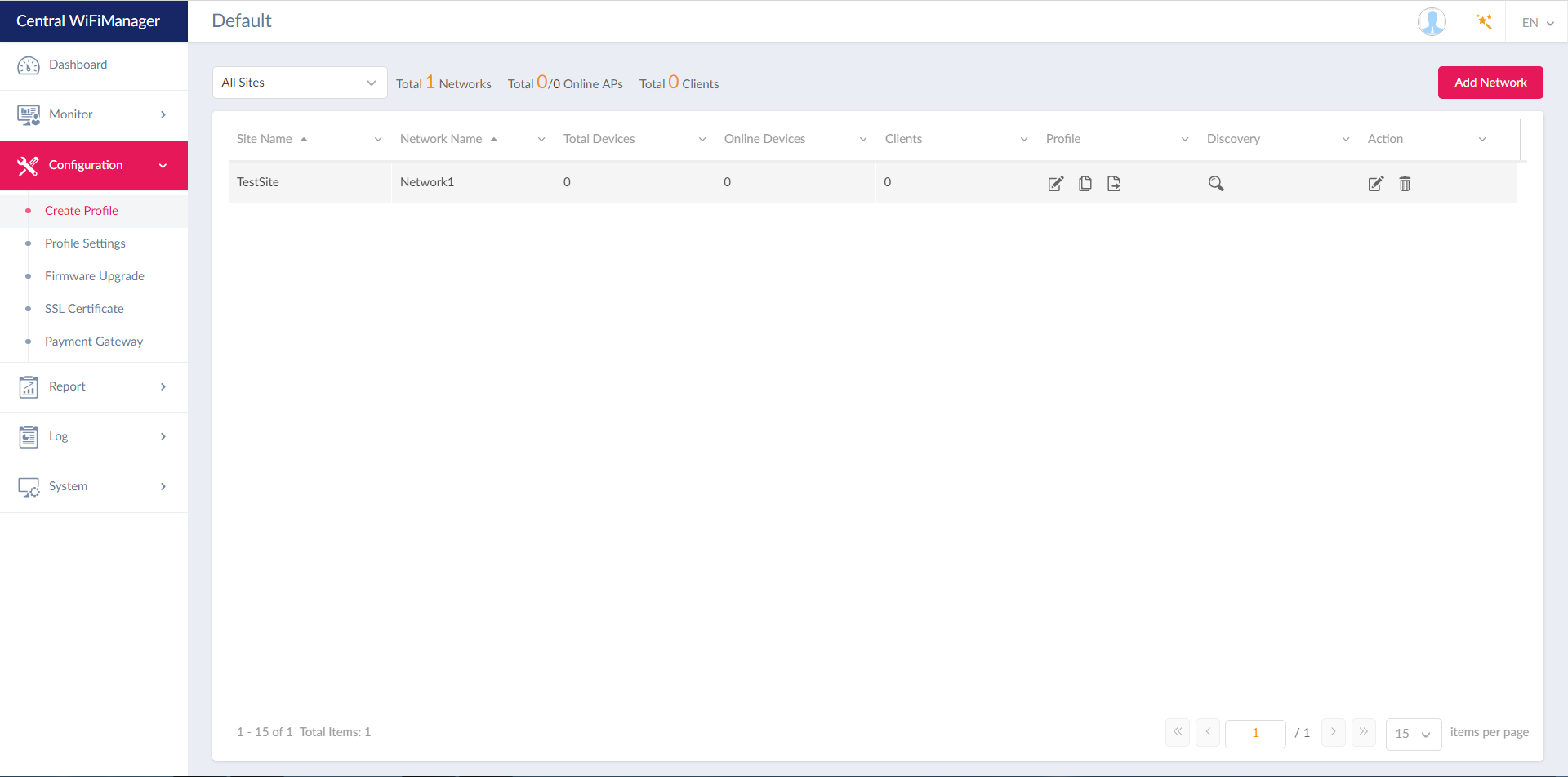Expand the Monitor menu
Screen dimensions: 1568x777
pyautogui.click(x=94, y=114)
